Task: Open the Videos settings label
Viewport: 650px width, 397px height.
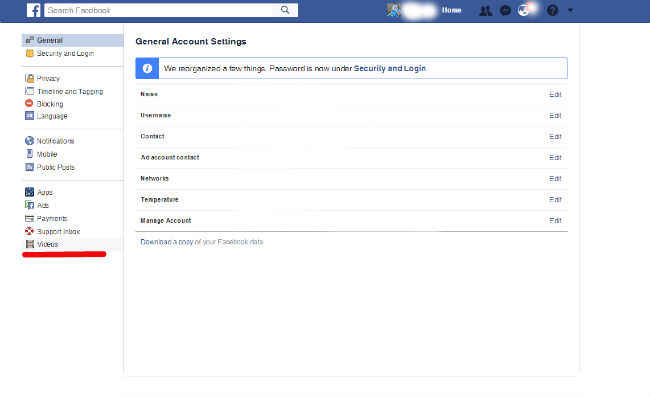Action: coord(48,244)
